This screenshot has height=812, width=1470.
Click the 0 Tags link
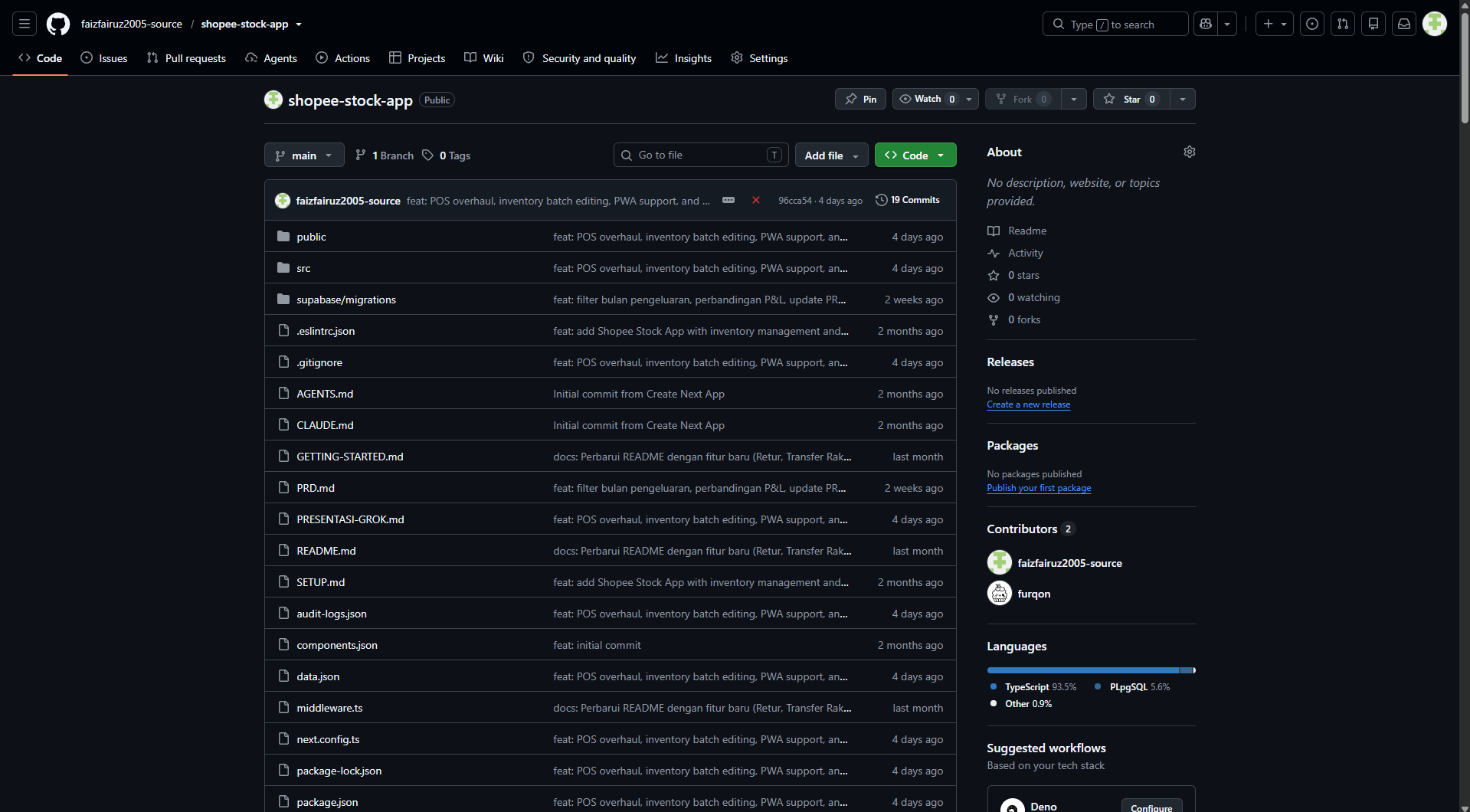click(x=446, y=156)
